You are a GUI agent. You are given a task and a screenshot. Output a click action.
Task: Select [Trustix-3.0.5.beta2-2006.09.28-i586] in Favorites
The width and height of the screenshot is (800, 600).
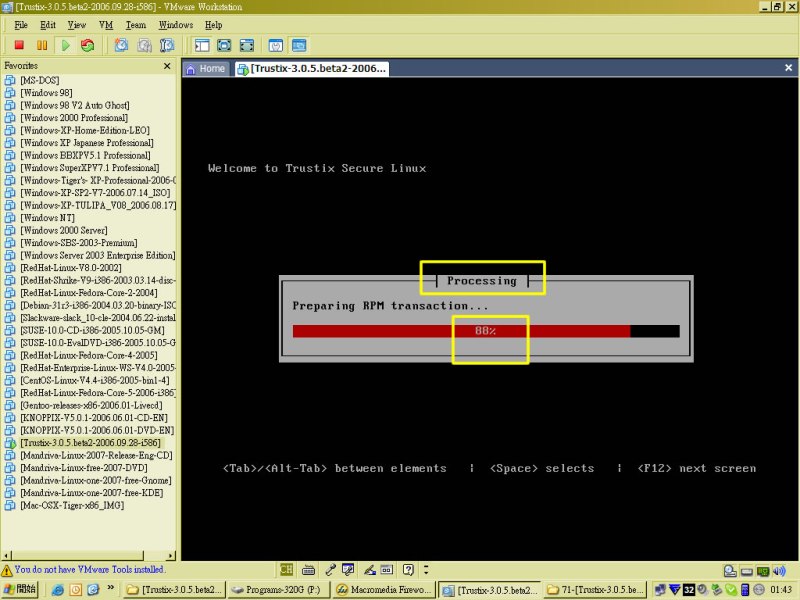click(x=90, y=443)
